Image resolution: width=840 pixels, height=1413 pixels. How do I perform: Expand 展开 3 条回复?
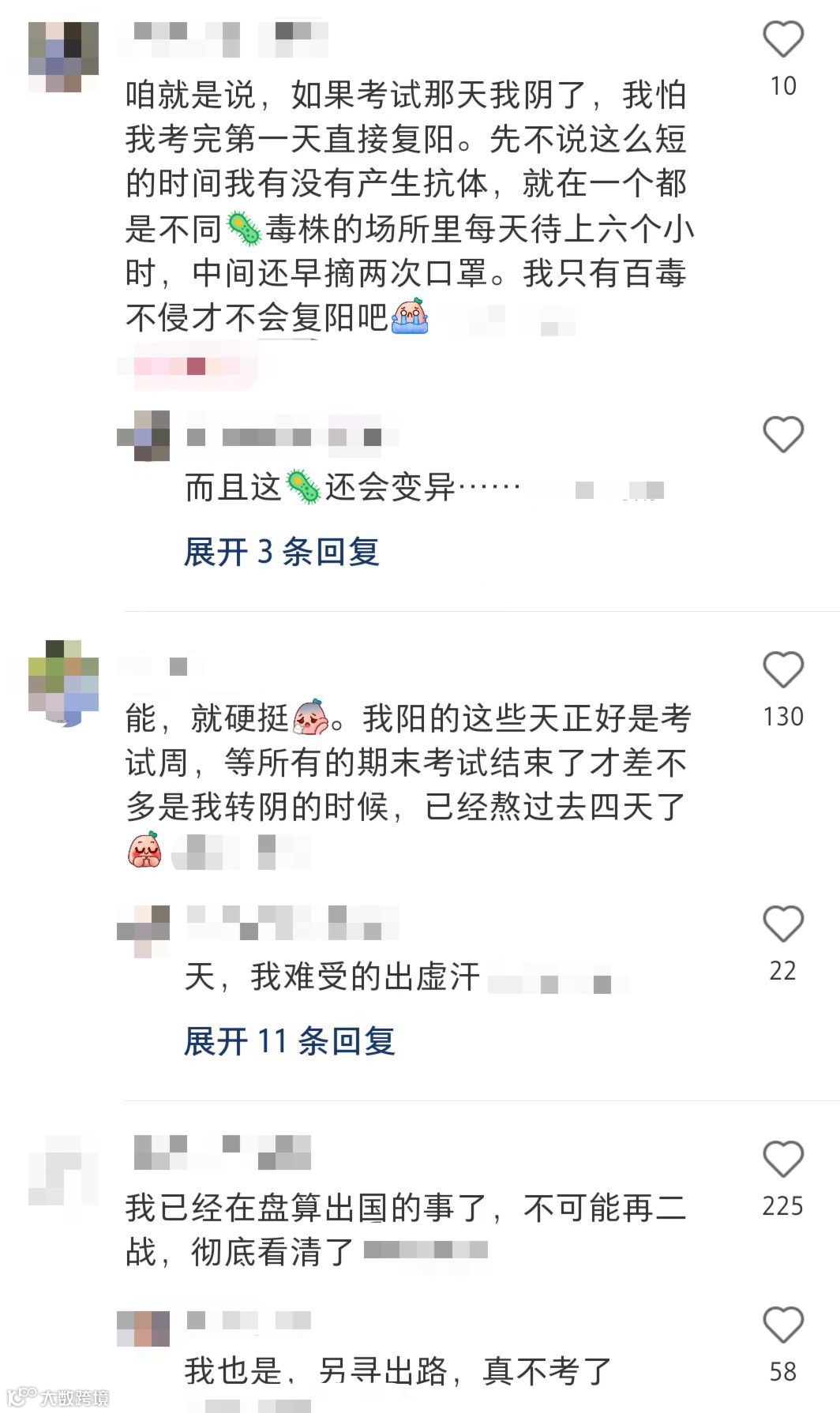click(x=282, y=552)
